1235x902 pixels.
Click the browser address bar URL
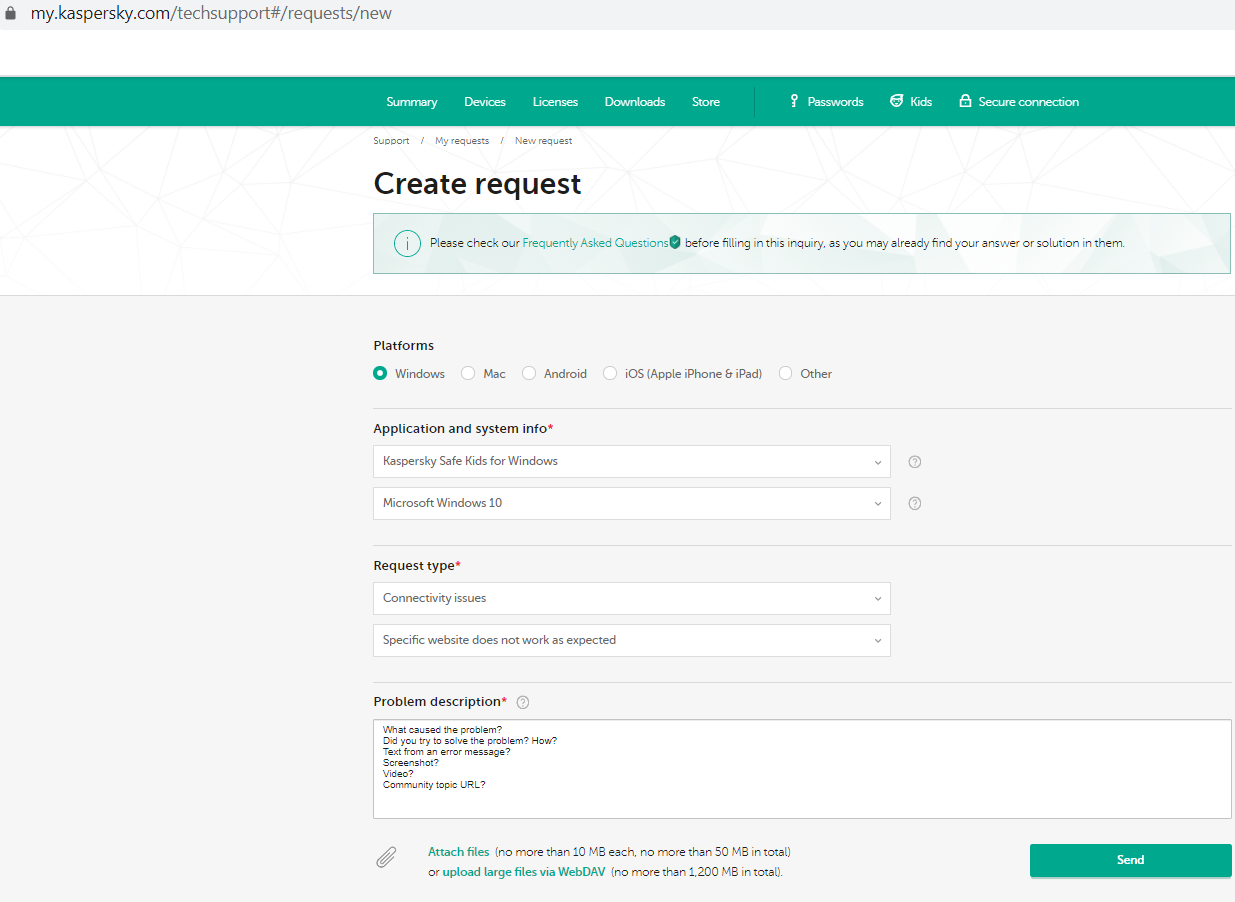[x=211, y=14]
